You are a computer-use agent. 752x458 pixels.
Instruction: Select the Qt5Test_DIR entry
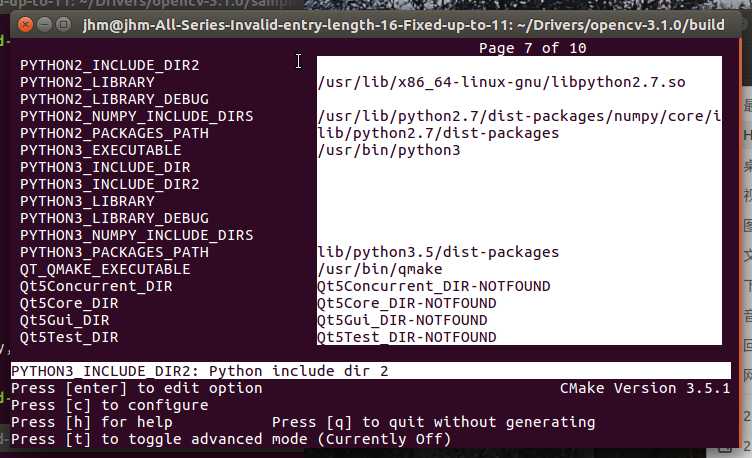click(69, 337)
